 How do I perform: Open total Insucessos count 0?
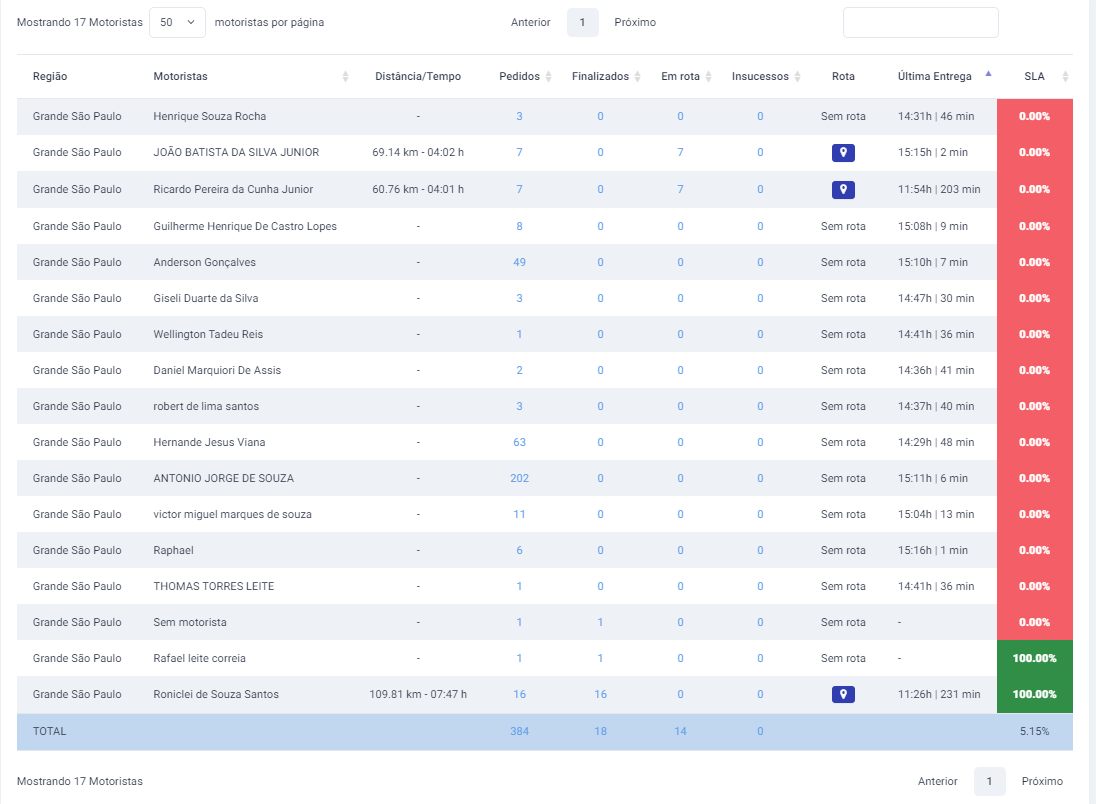click(x=760, y=731)
